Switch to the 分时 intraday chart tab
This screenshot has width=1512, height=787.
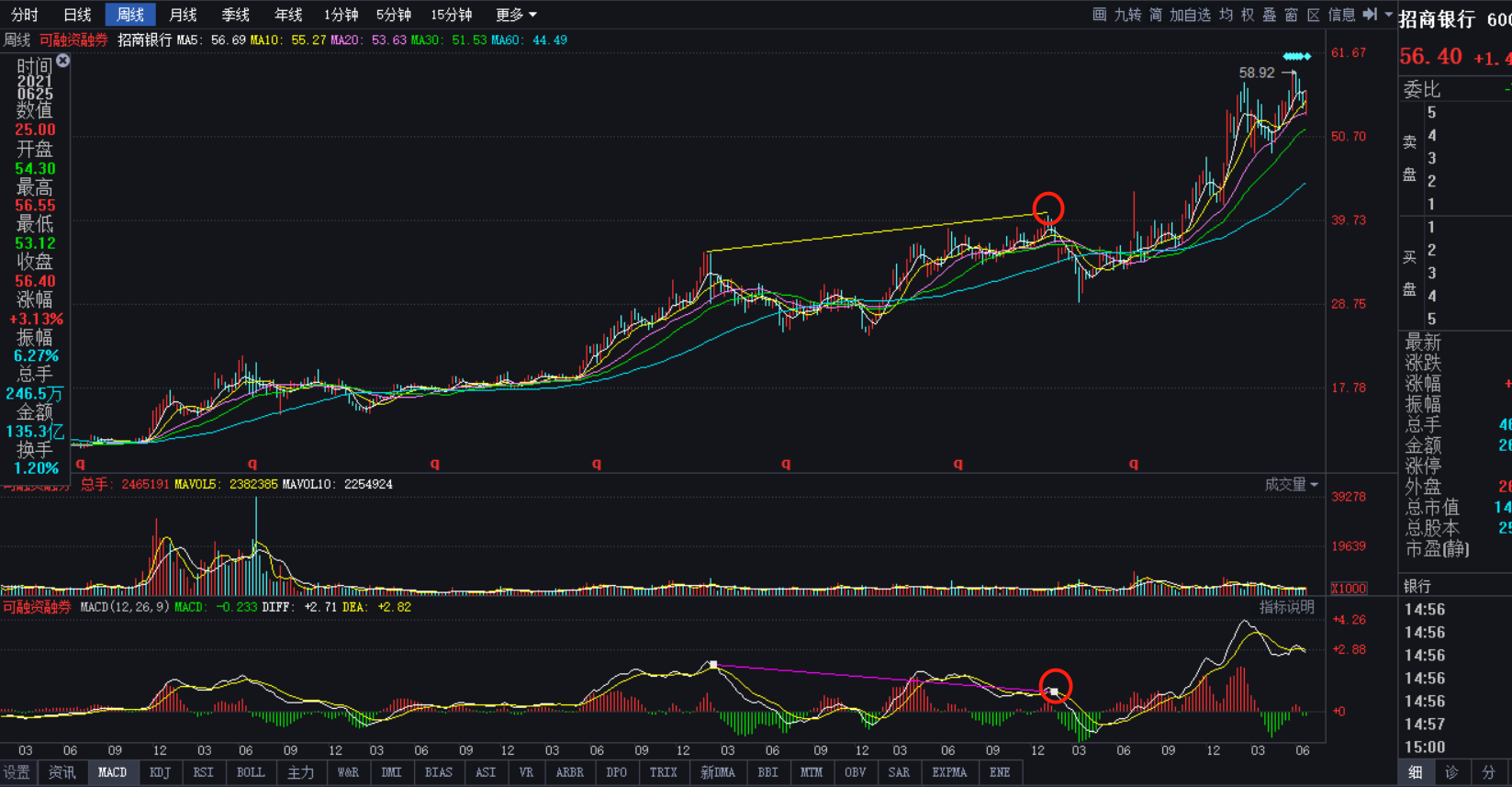(x=25, y=15)
